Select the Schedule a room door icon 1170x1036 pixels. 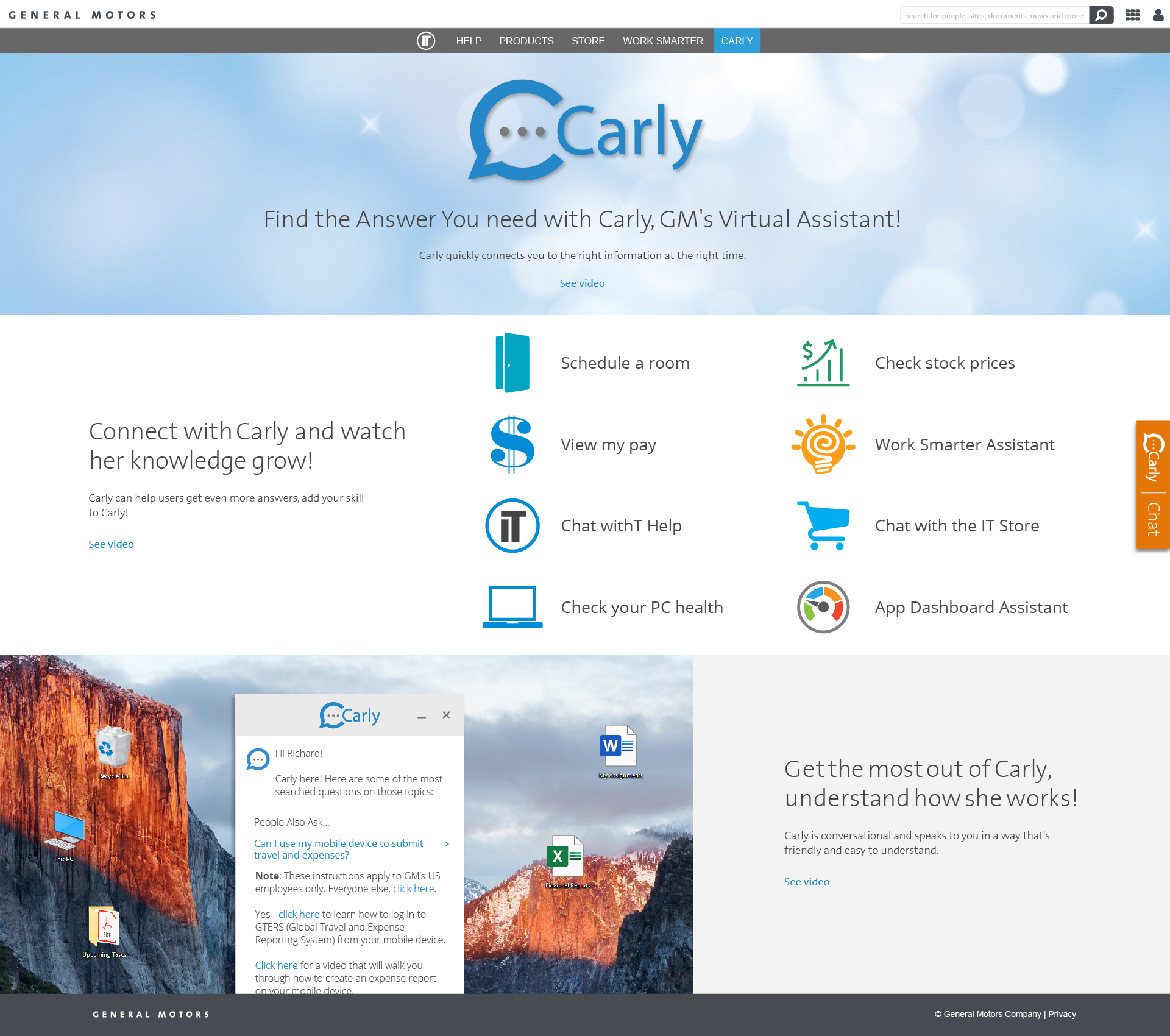(x=512, y=363)
